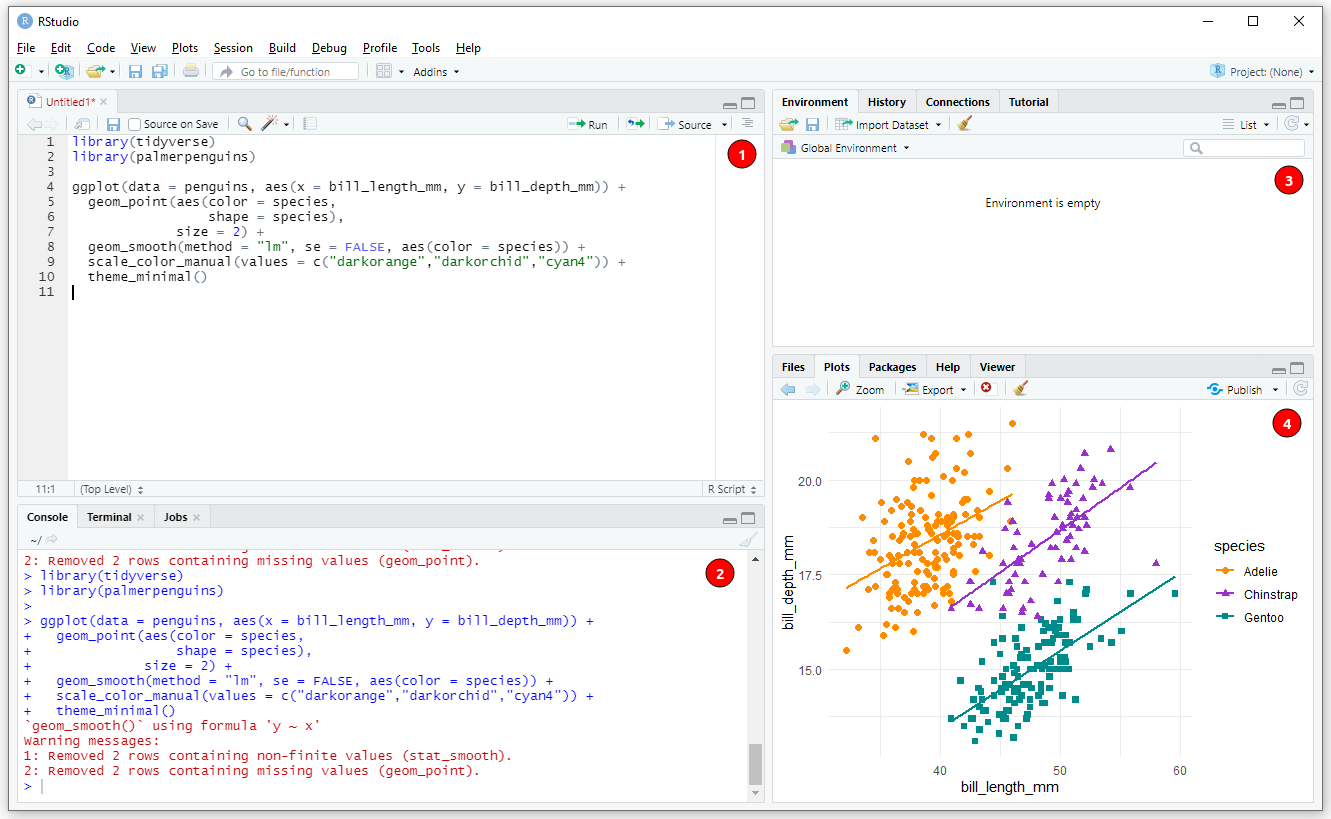
Task: Open the Export plot dropdown
Action: tap(935, 389)
